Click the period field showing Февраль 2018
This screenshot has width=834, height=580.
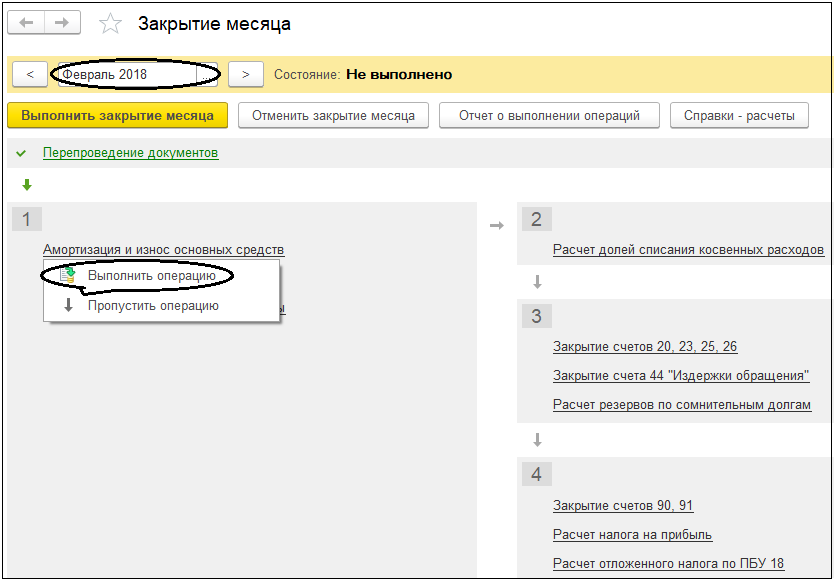128,74
